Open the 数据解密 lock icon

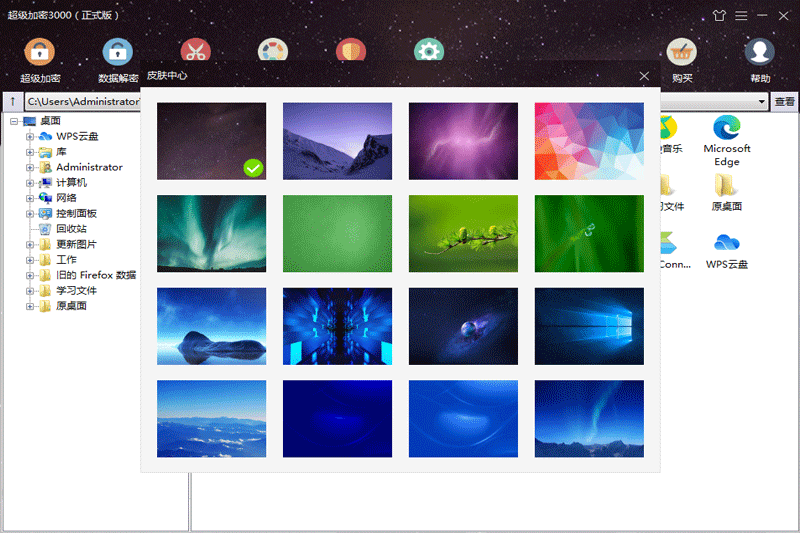118,52
